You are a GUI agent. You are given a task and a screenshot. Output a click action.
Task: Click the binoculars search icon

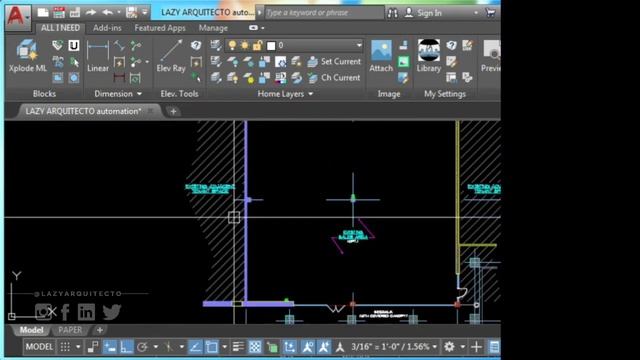[x=393, y=13]
